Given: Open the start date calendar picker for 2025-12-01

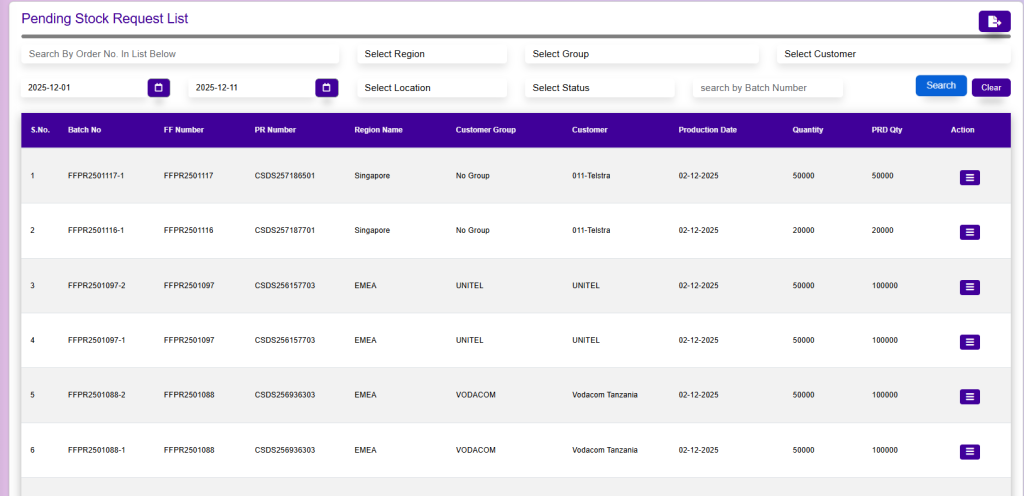Looking at the screenshot, I should [158, 88].
